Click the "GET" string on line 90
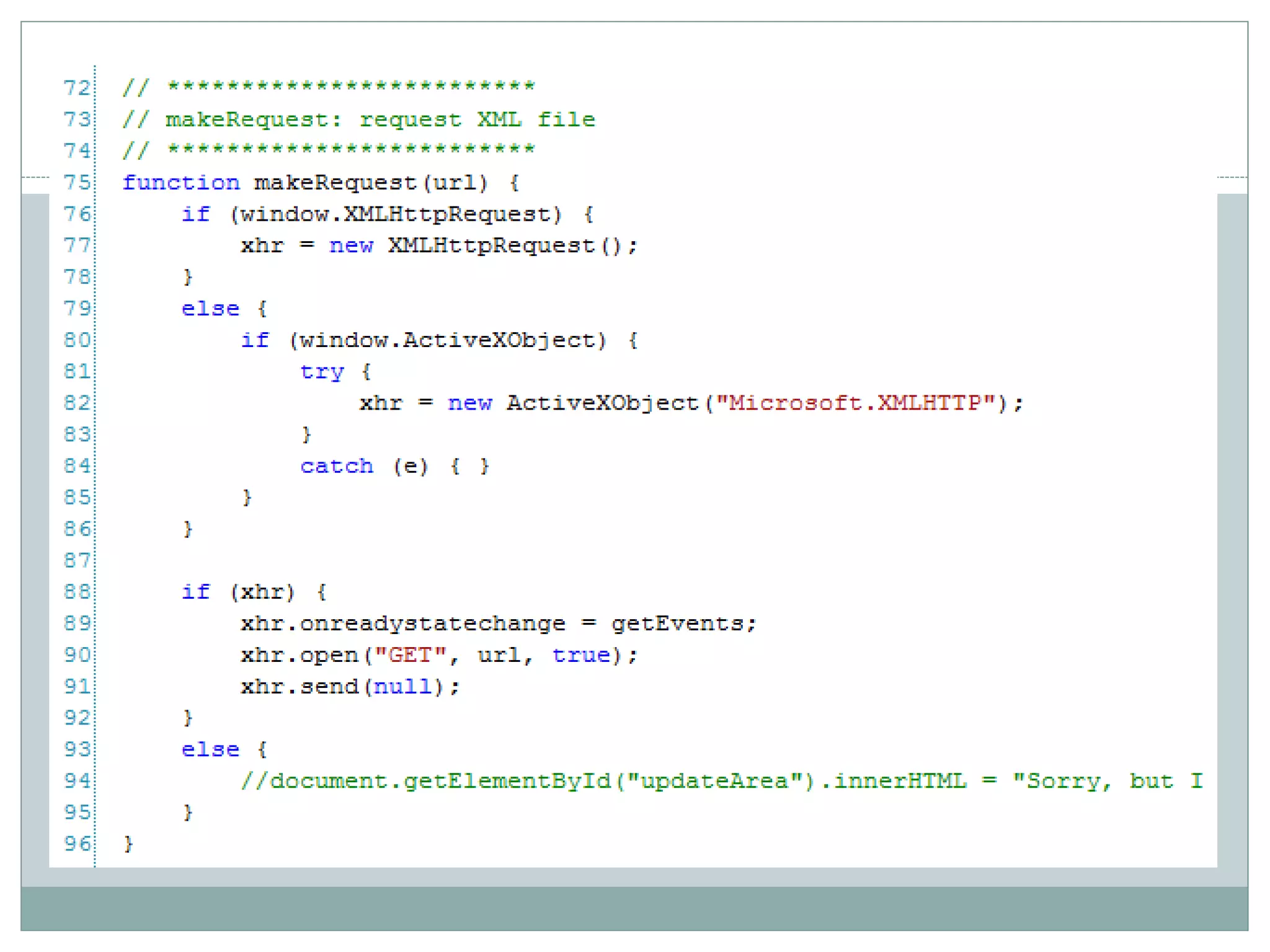This screenshot has height=952, width=1270. click(410, 655)
